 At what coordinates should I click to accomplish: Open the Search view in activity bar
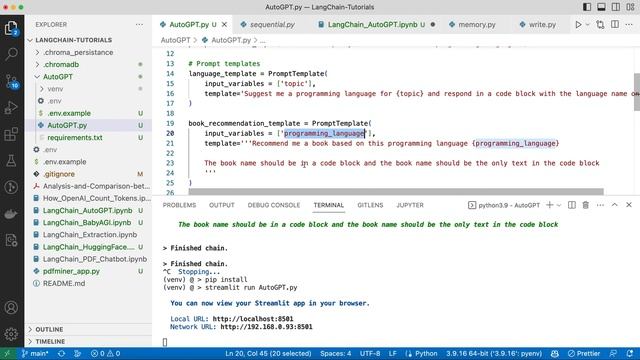(11, 54)
